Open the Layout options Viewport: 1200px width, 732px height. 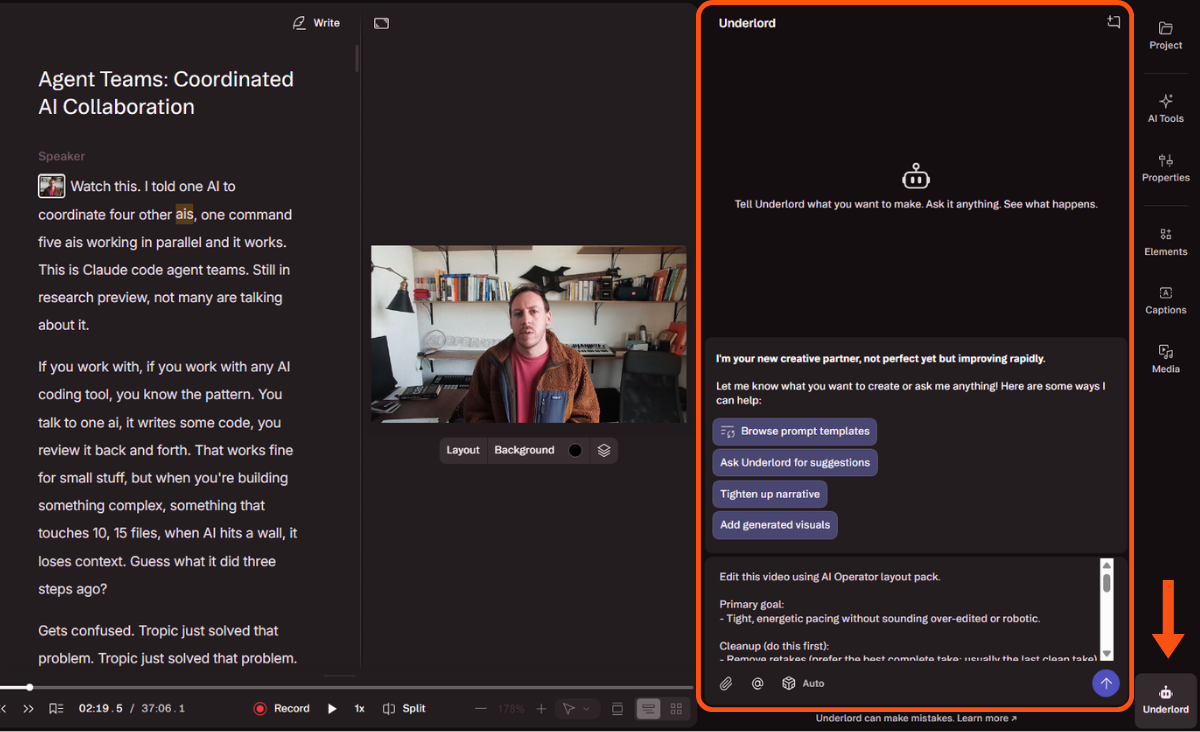pyautogui.click(x=463, y=450)
